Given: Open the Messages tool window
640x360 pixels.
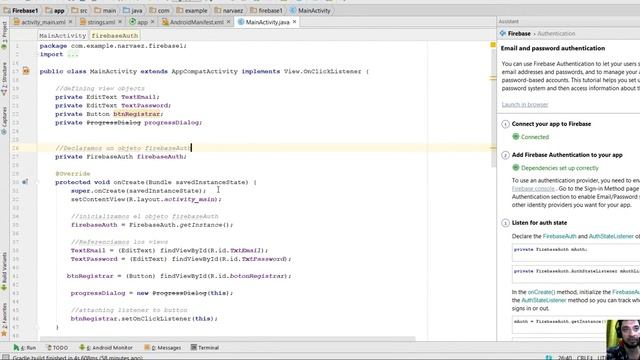Looking at the screenshot, I should [x=163, y=348].
